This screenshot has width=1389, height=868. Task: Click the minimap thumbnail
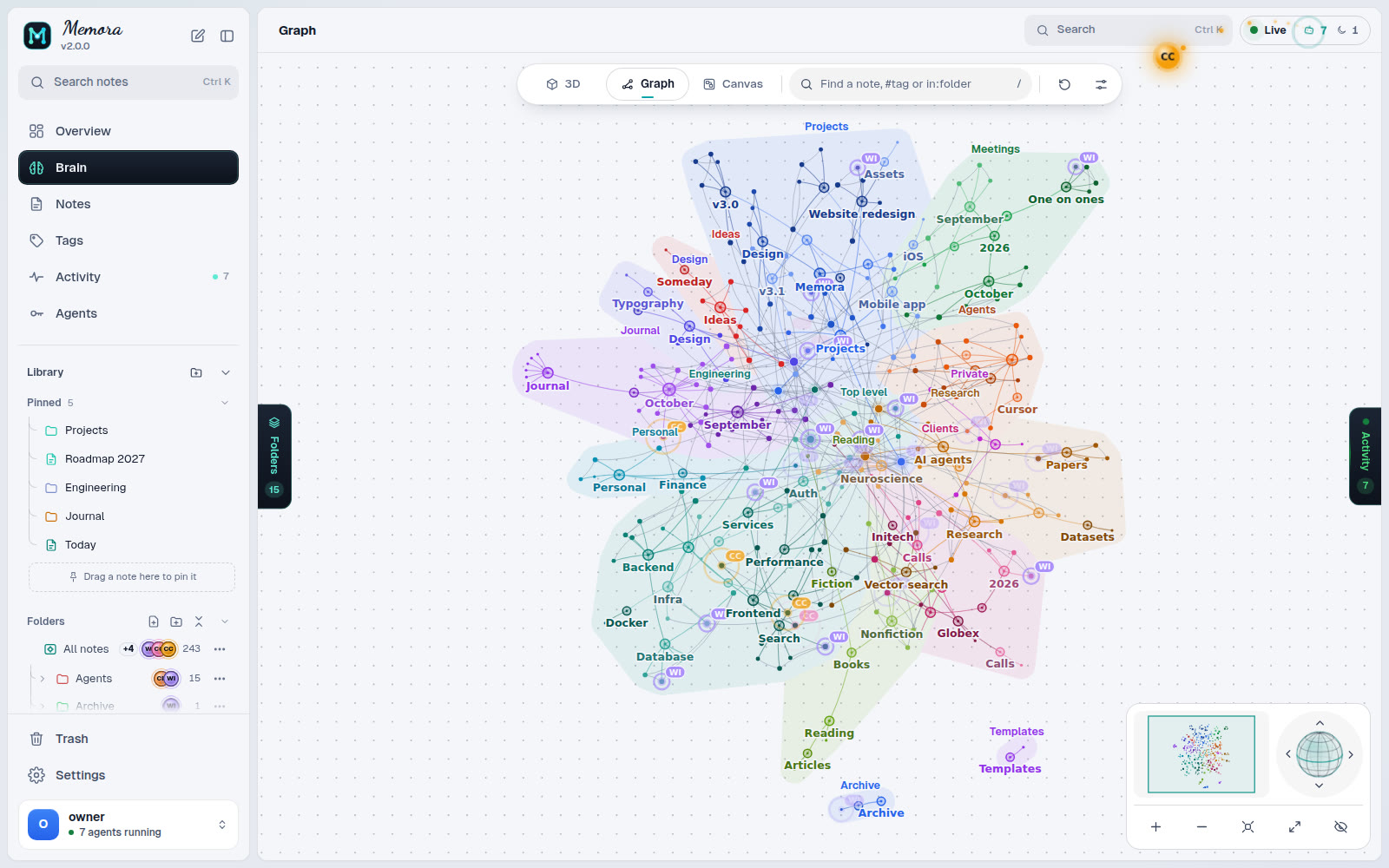pos(1201,754)
